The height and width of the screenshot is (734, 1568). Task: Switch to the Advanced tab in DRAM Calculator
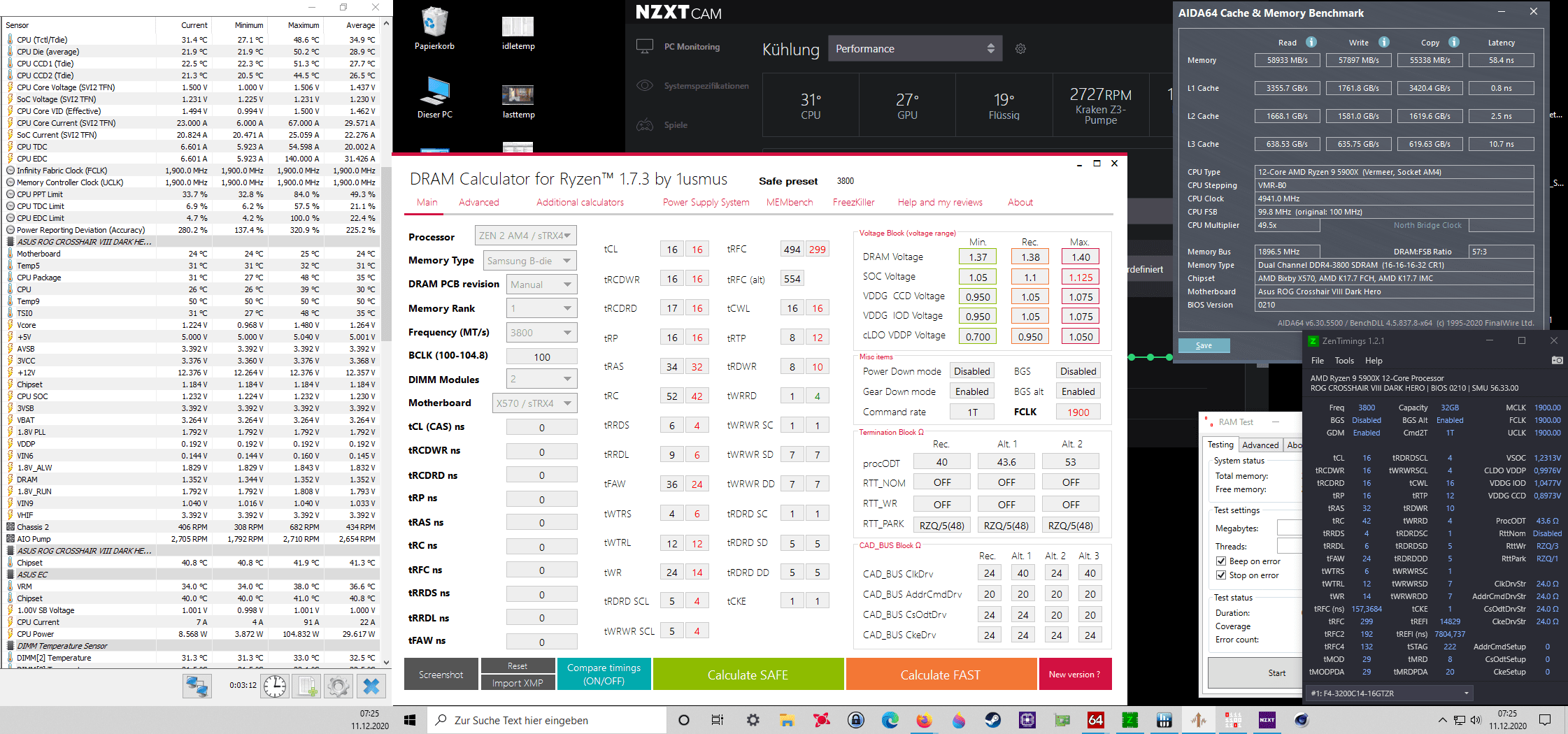click(x=479, y=203)
